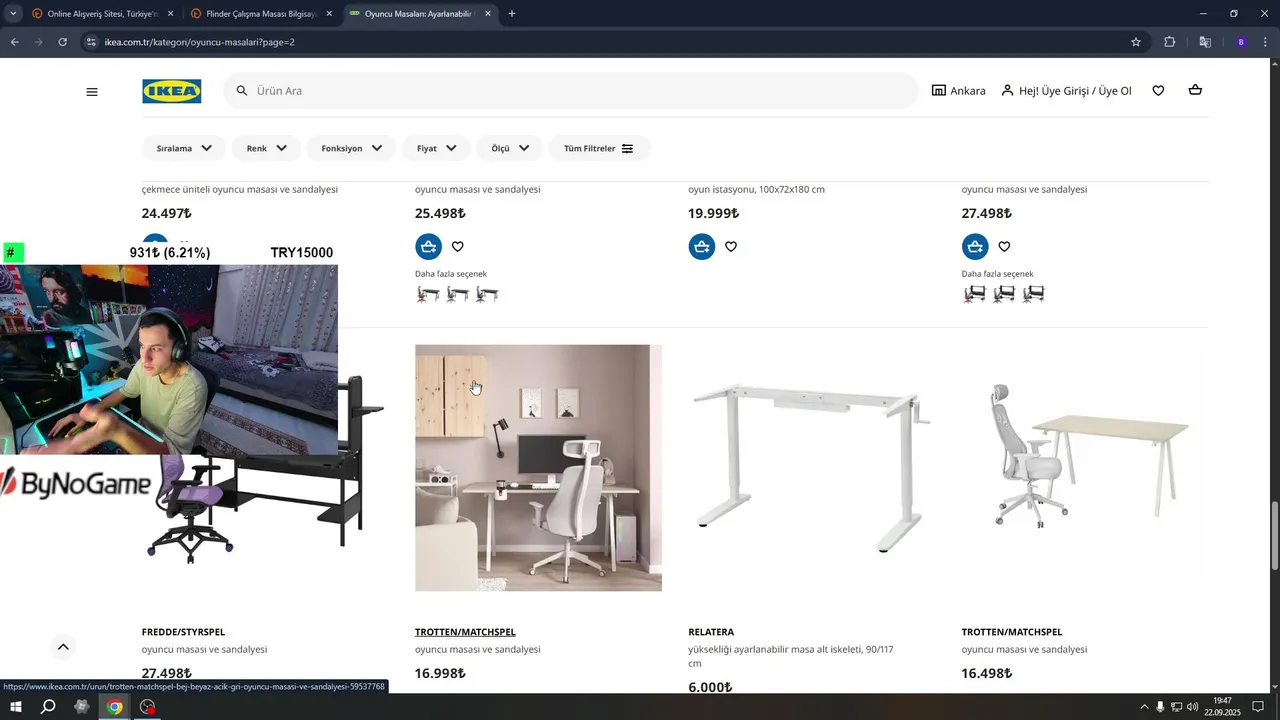Expand the Fonksiyon filter dropdown
The image size is (1280, 720).
[351, 148]
